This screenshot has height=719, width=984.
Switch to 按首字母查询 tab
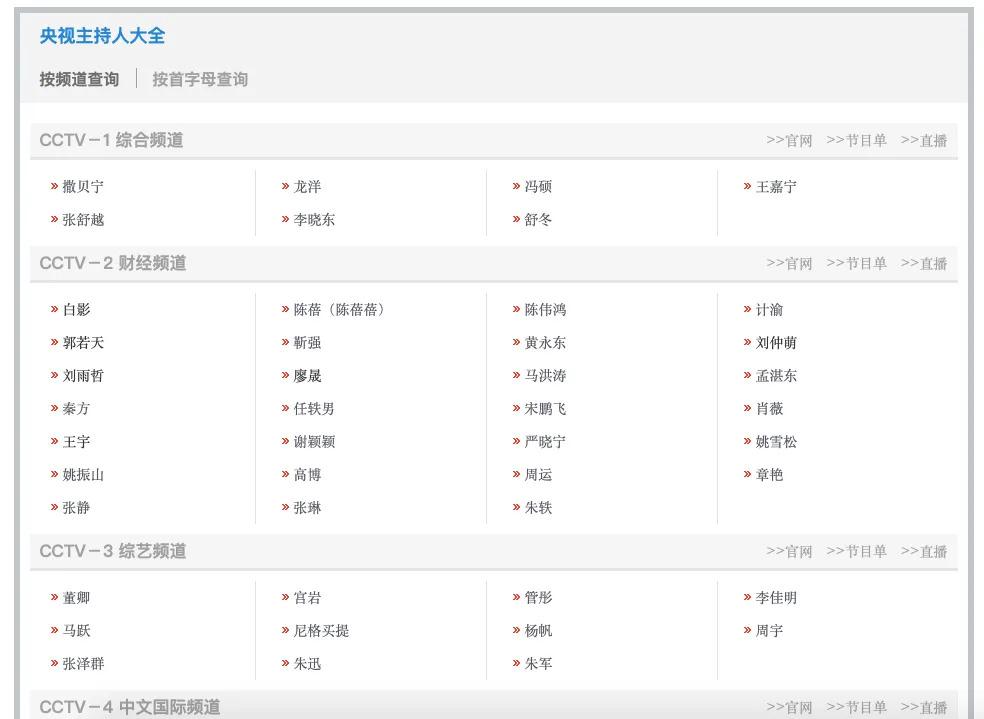click(x=200, y=80)
